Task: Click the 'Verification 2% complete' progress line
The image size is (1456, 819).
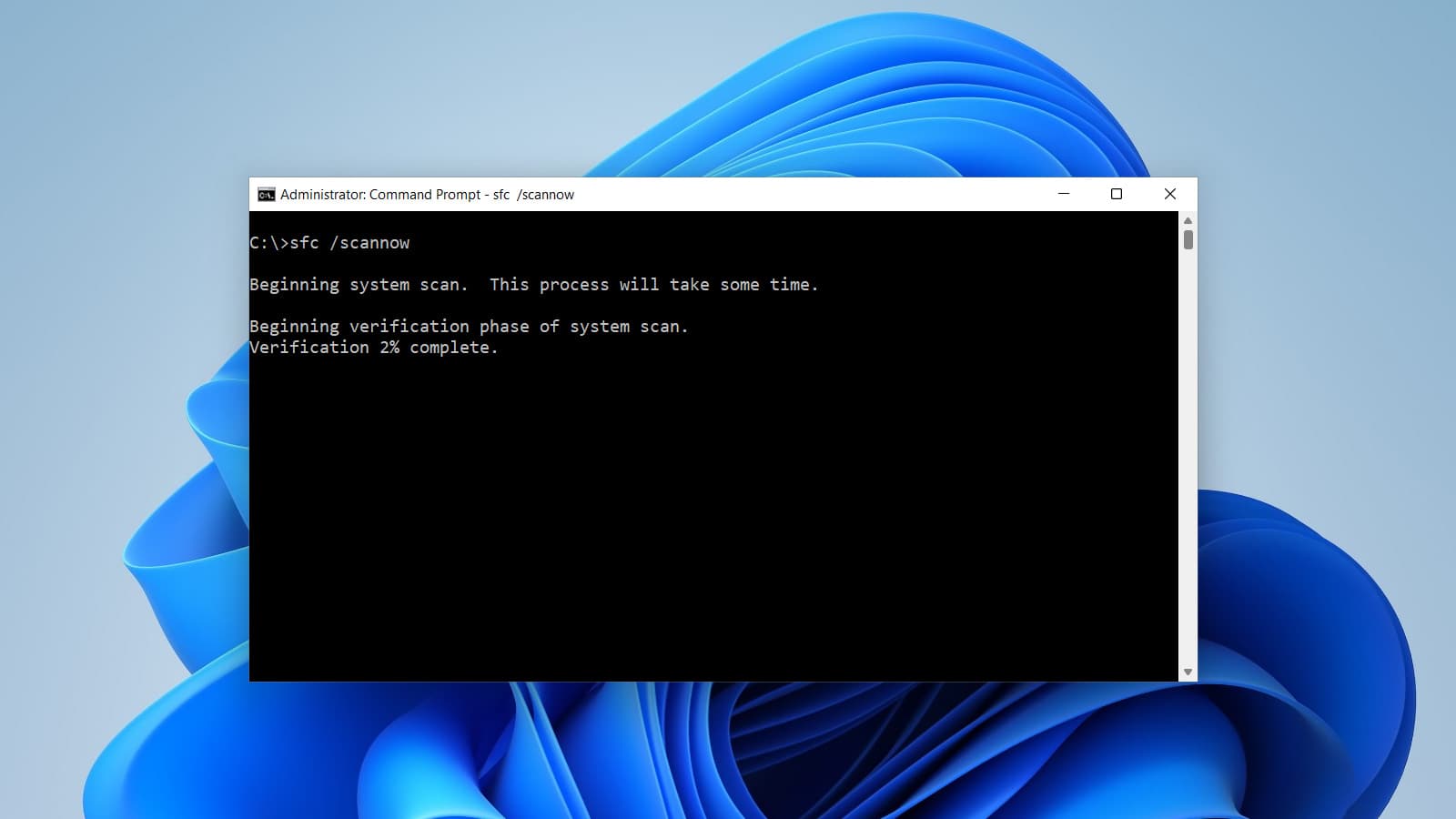Action: (x=374, y=347)
